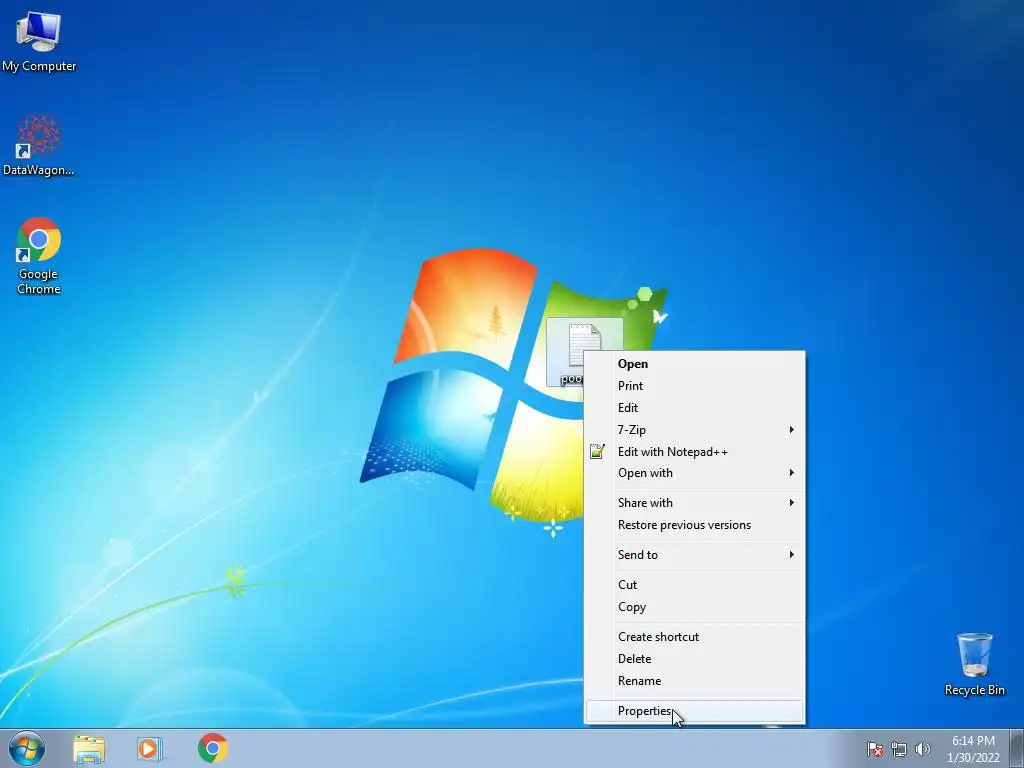
Task: Click the clock showing 6:14 PM
Action: [973, 741]
